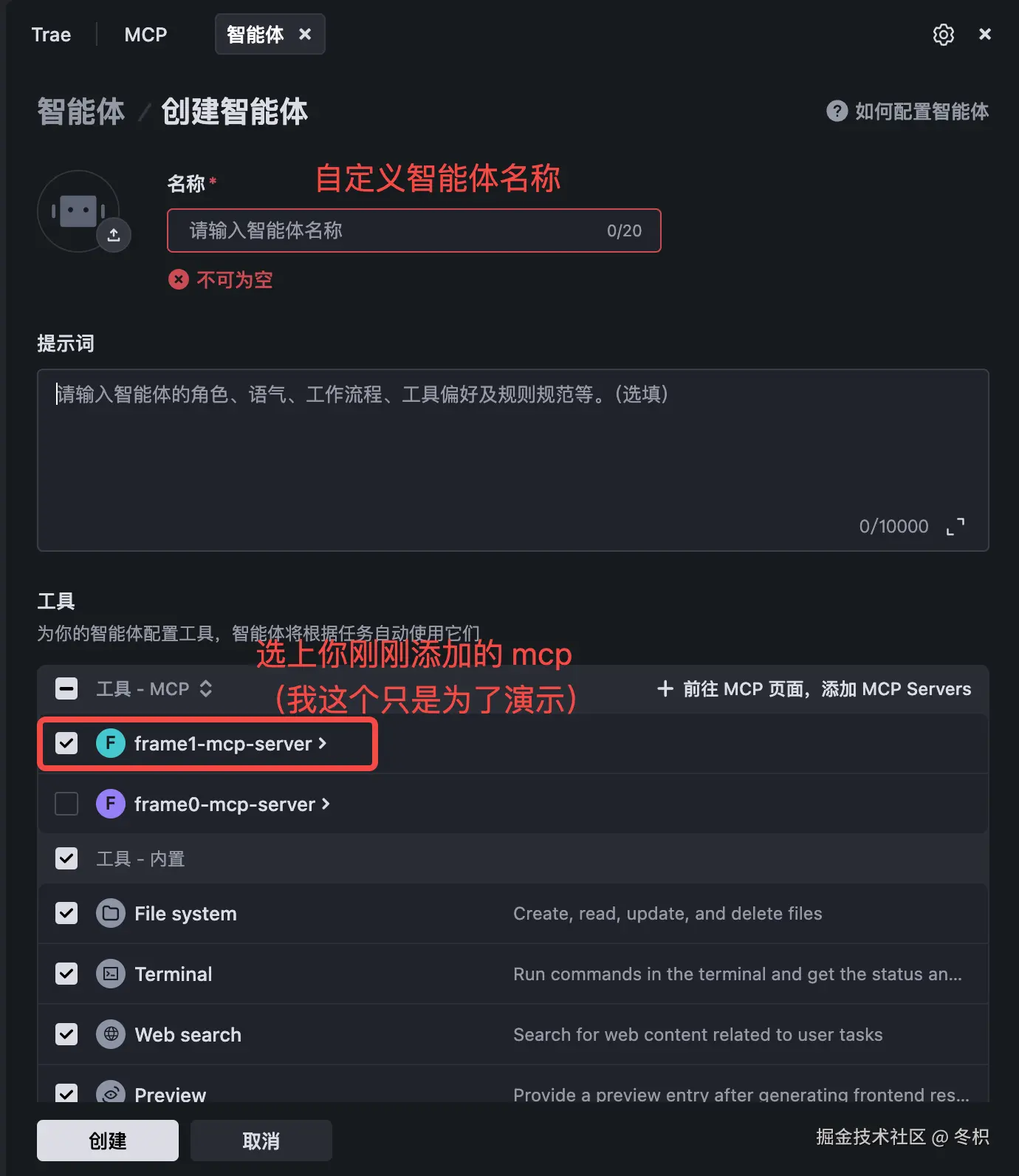Collapse the 工具 - MCP section arrows
1019x1176 pixels.
[206, 688]
